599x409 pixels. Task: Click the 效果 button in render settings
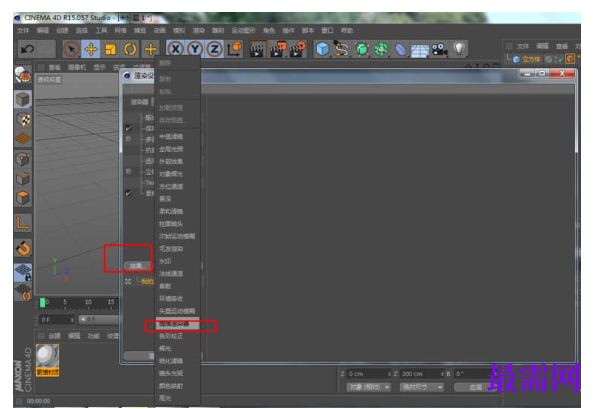[138, 266]
